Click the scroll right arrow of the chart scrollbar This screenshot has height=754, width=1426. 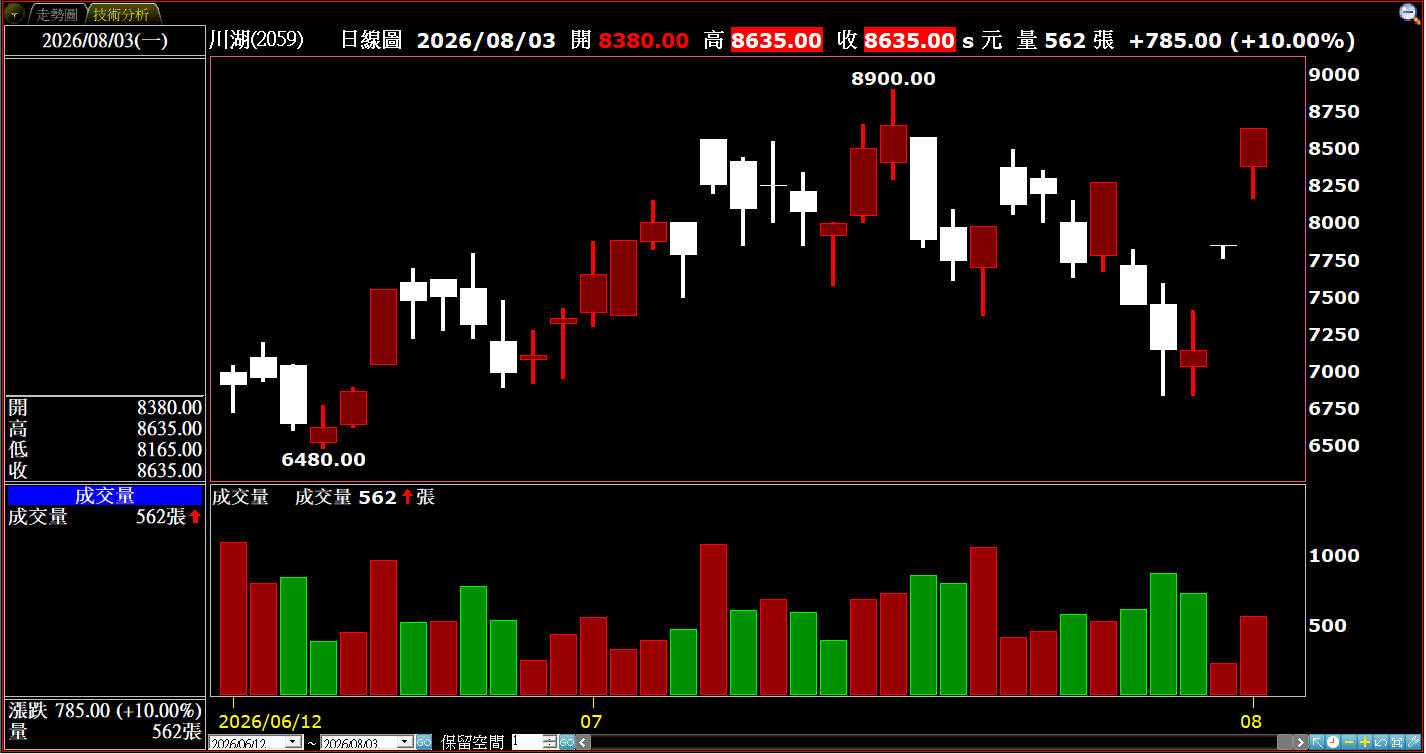click(x=1301, y=743)
